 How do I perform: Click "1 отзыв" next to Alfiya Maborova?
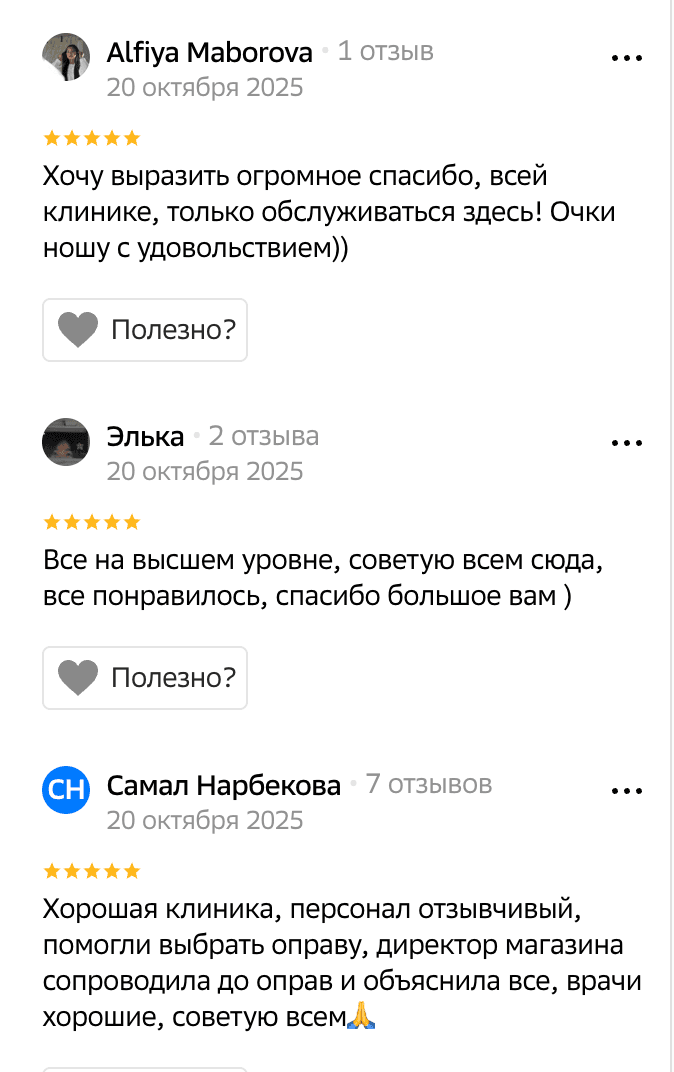point(385,51)
